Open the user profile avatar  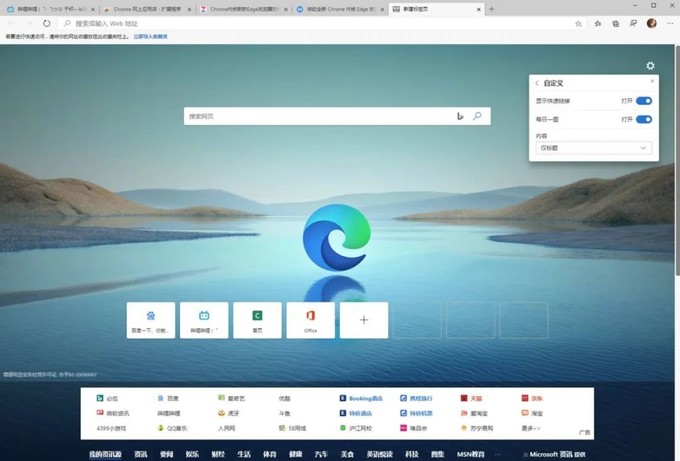pyautogui.click(x=651, y=23)
